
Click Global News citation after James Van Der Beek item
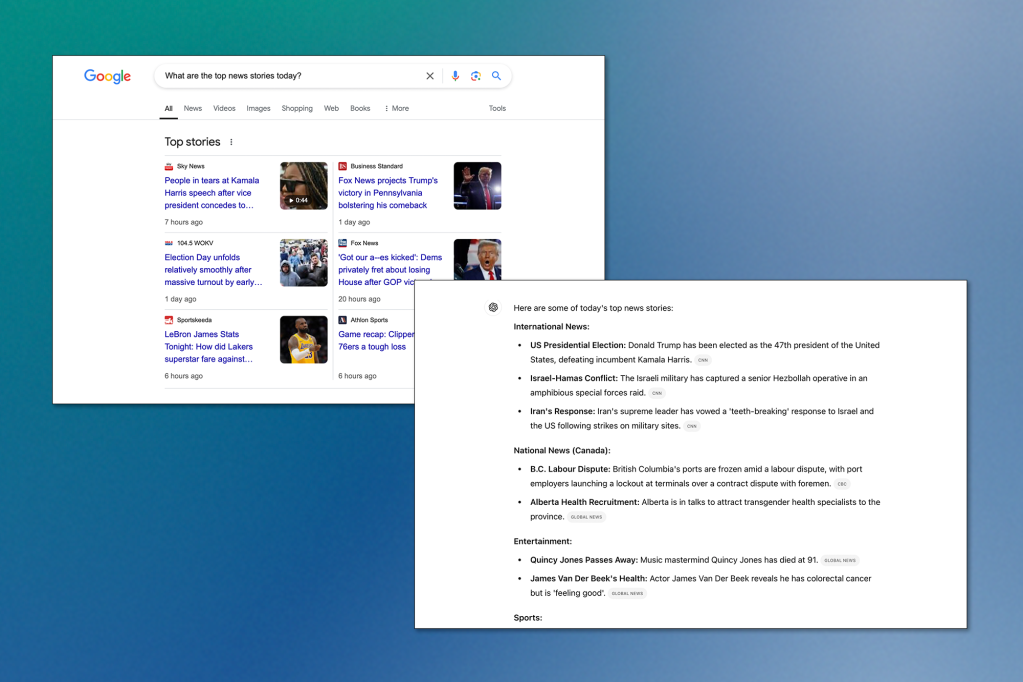tap(628, 594)
